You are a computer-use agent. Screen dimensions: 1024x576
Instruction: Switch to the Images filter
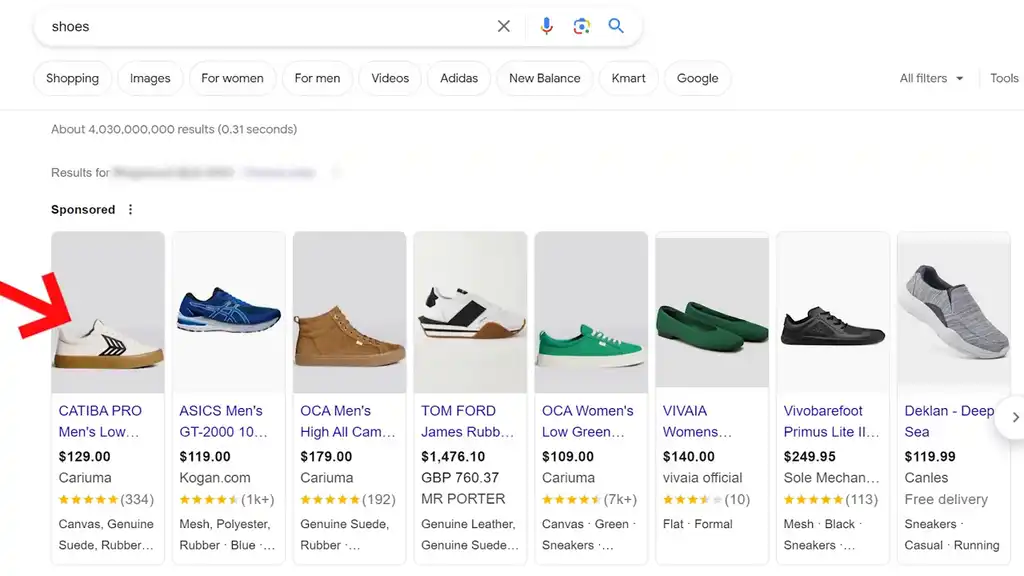150,78
